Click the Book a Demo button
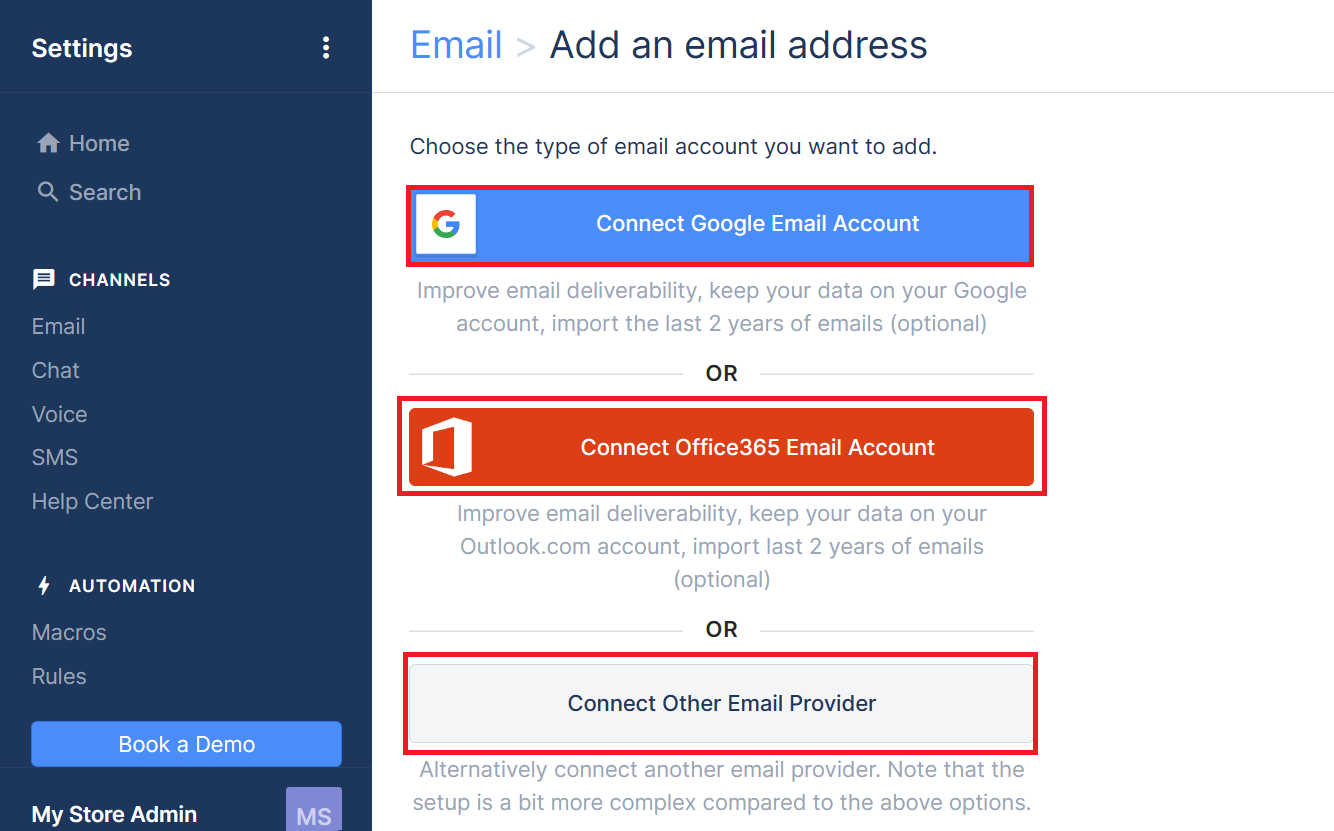The width and height of the screenshot is (1334, 831). point(187,744)
